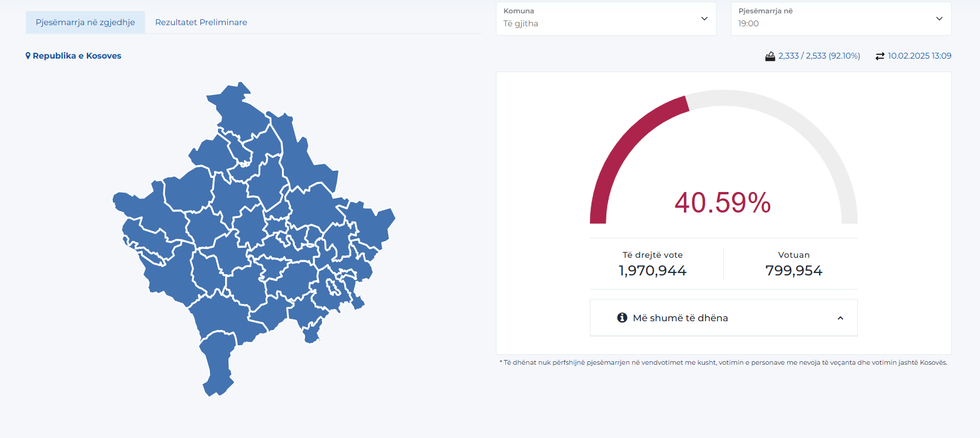This screenshot has height=438, width=980.
Task: Click the 40.59% turnout percentage
Action: 722,203
